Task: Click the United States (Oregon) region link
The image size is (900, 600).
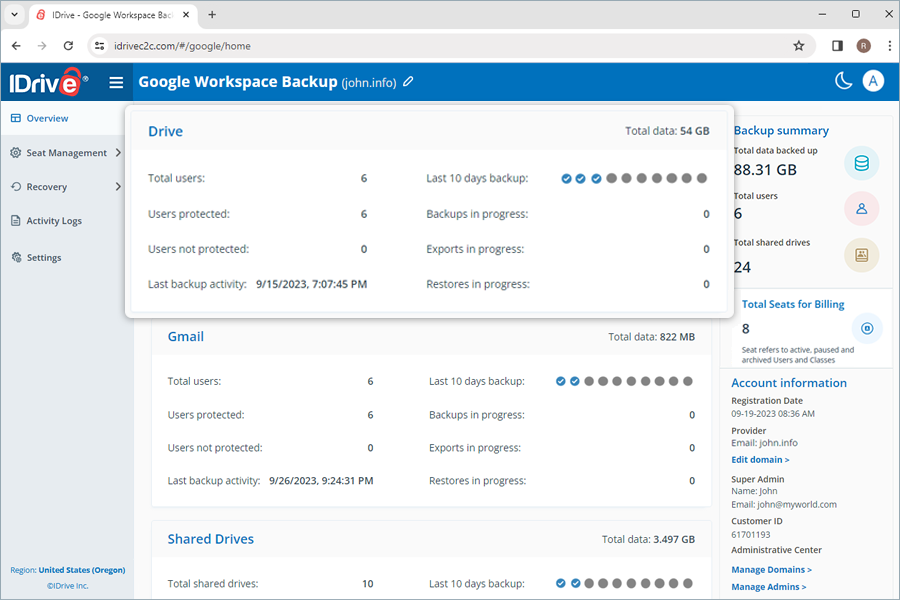Action: pyautogui.click(x=82, y=570)
